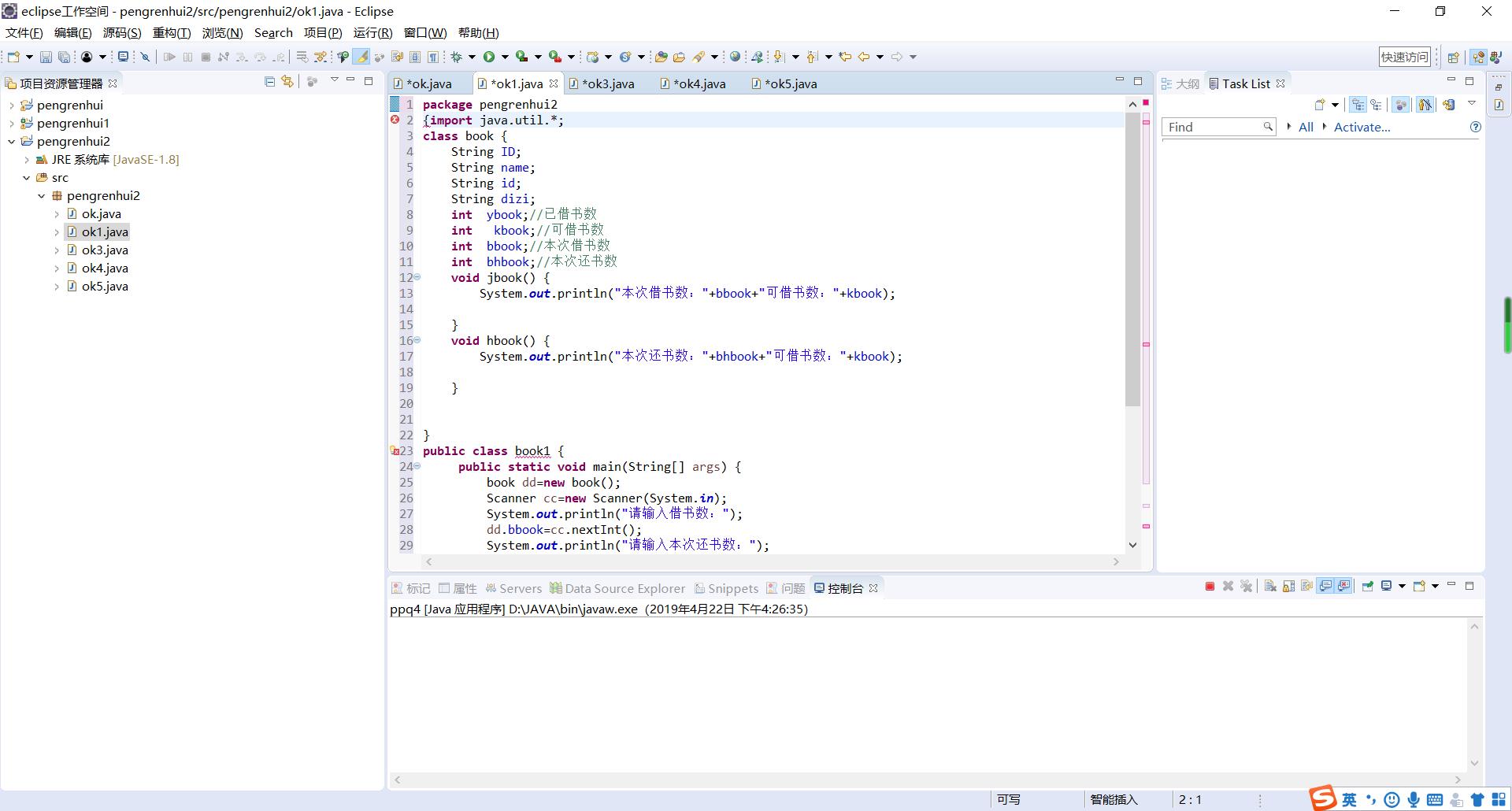
Task: Open the 重构(T) menu
Action: [x=172, y=32]
